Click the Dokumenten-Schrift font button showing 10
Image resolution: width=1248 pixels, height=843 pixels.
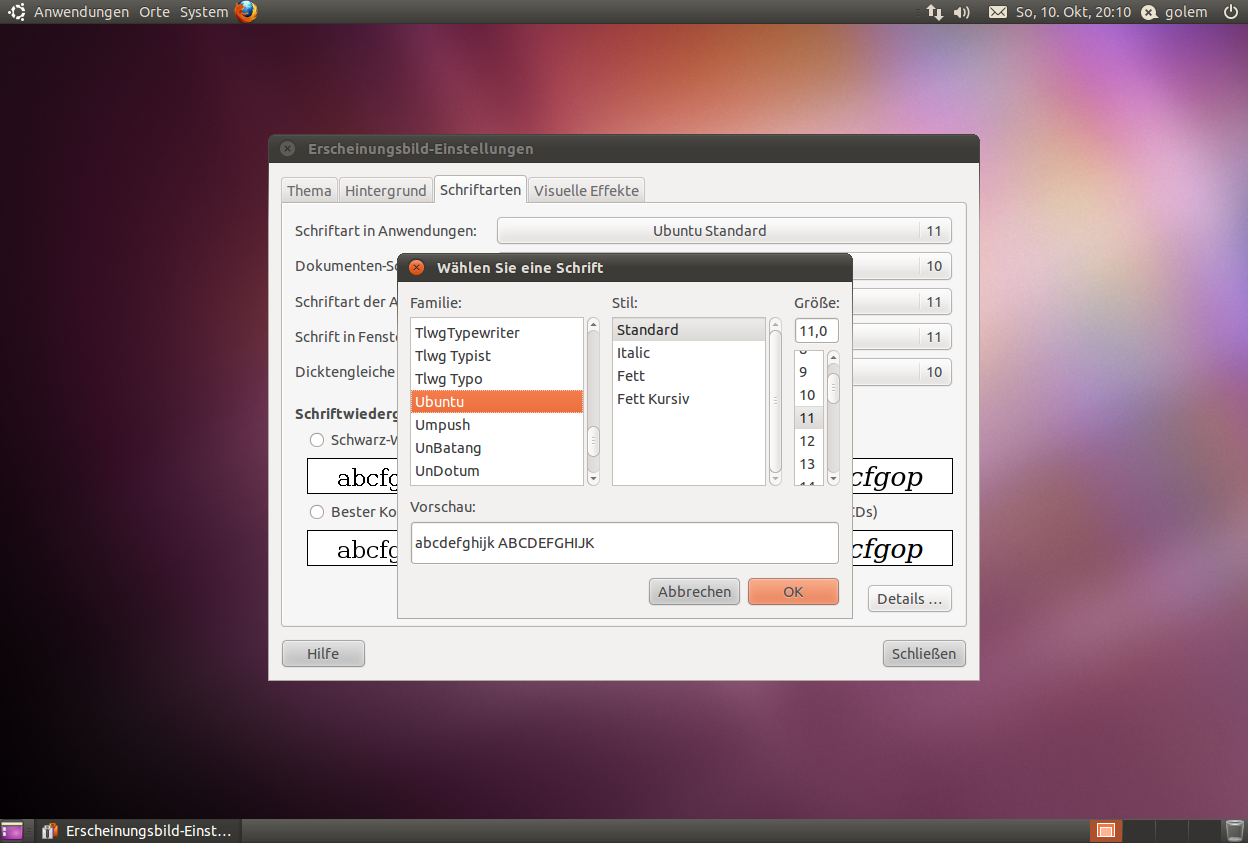[901, 266]
